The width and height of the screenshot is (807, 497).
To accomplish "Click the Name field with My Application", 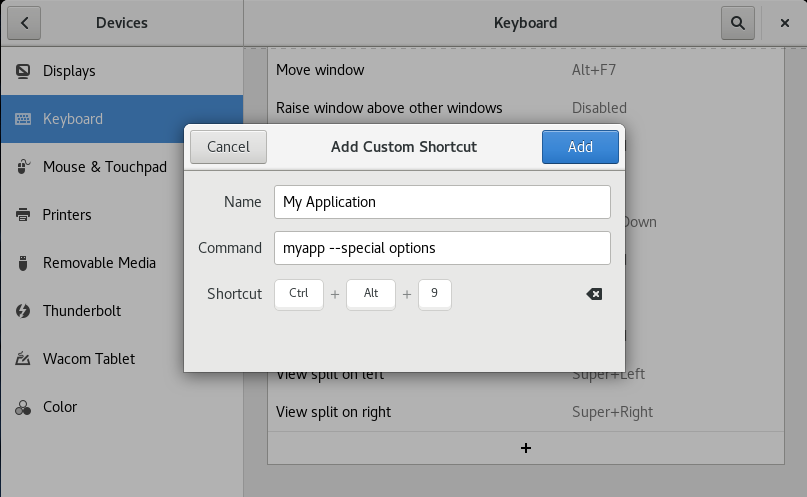I will click(441, 202).
